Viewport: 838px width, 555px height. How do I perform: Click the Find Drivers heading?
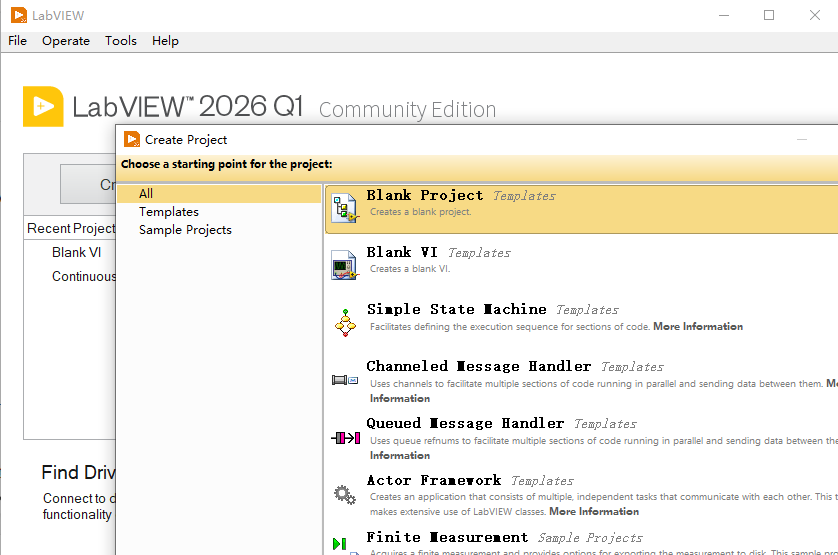pyautogui.click(x=79, y=473)
